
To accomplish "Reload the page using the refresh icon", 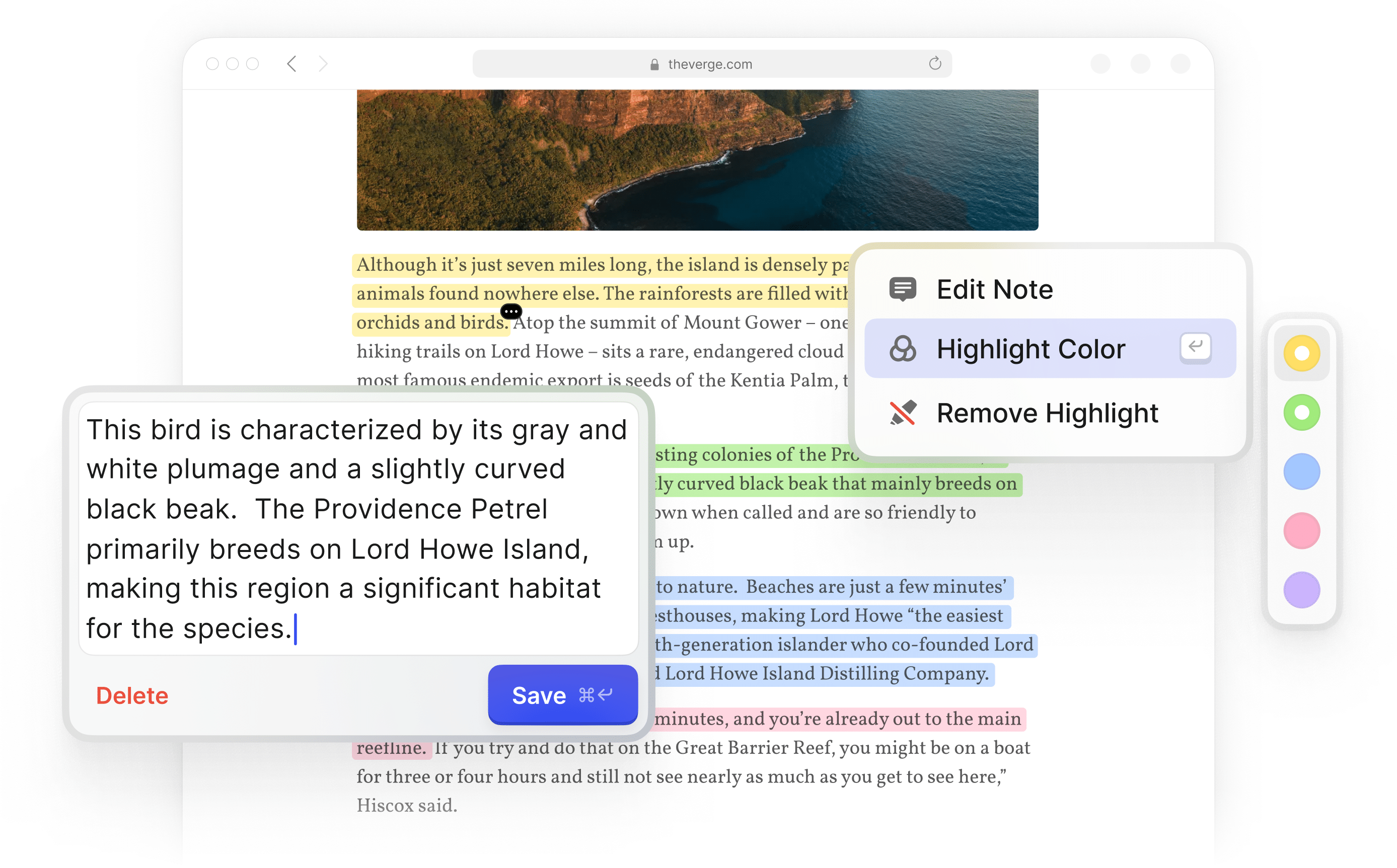I will (x=935, y=63).
